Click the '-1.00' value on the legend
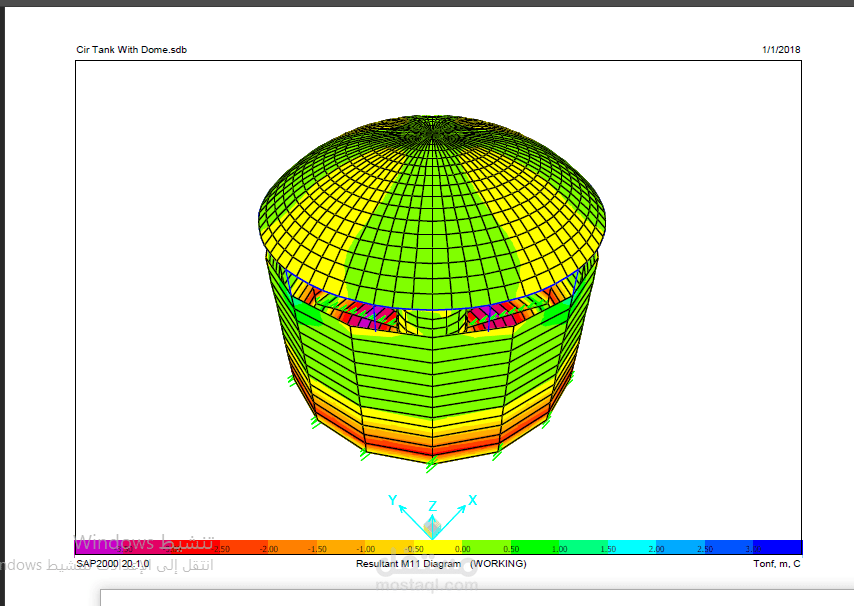The height and width of the screenshot is (606, 854). pyautogui.click(x=366, y=549)
